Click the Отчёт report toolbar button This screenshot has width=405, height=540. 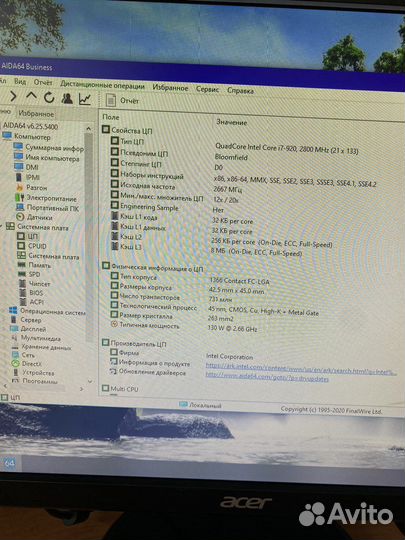click(x=122, y=100)
